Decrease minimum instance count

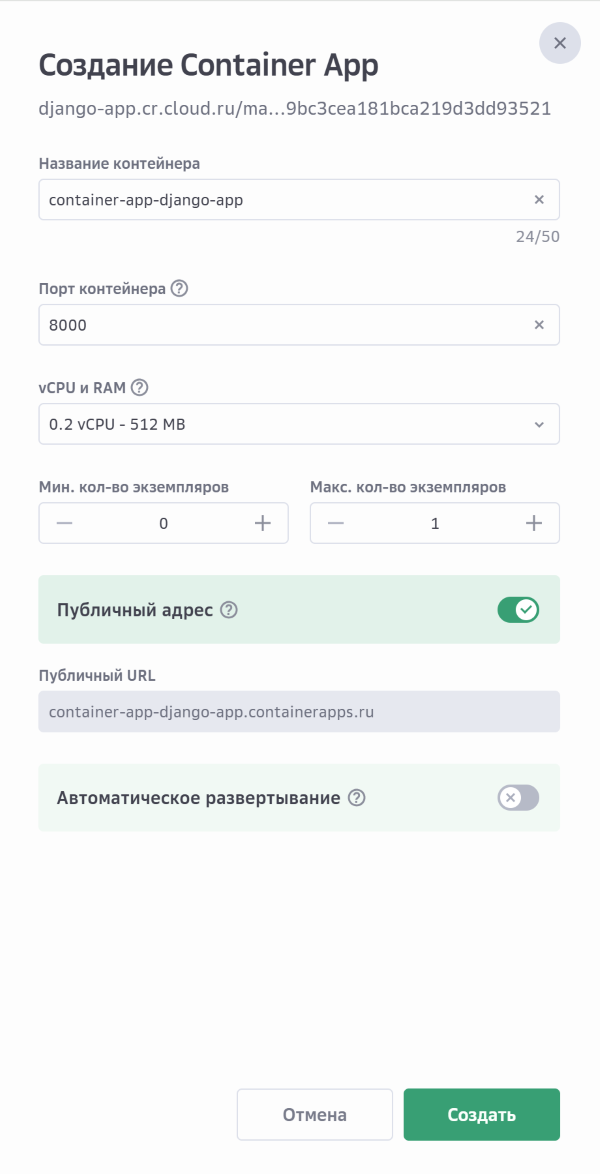[x=64, y=523]
